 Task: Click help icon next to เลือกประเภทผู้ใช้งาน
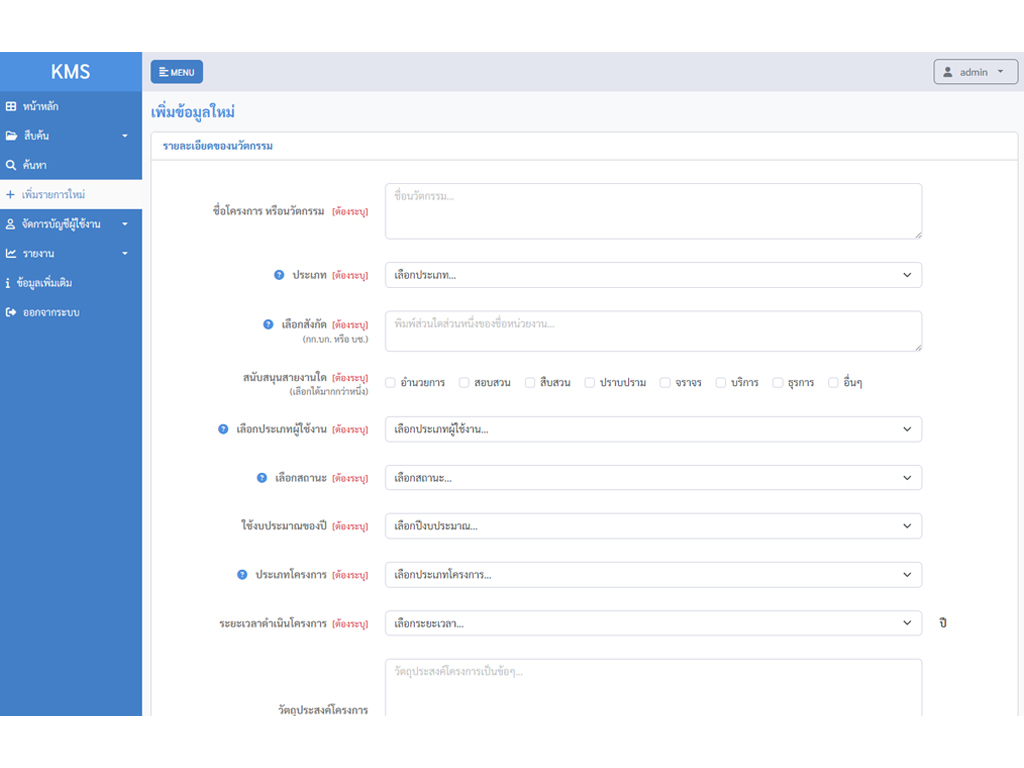(x=223, y=429)
